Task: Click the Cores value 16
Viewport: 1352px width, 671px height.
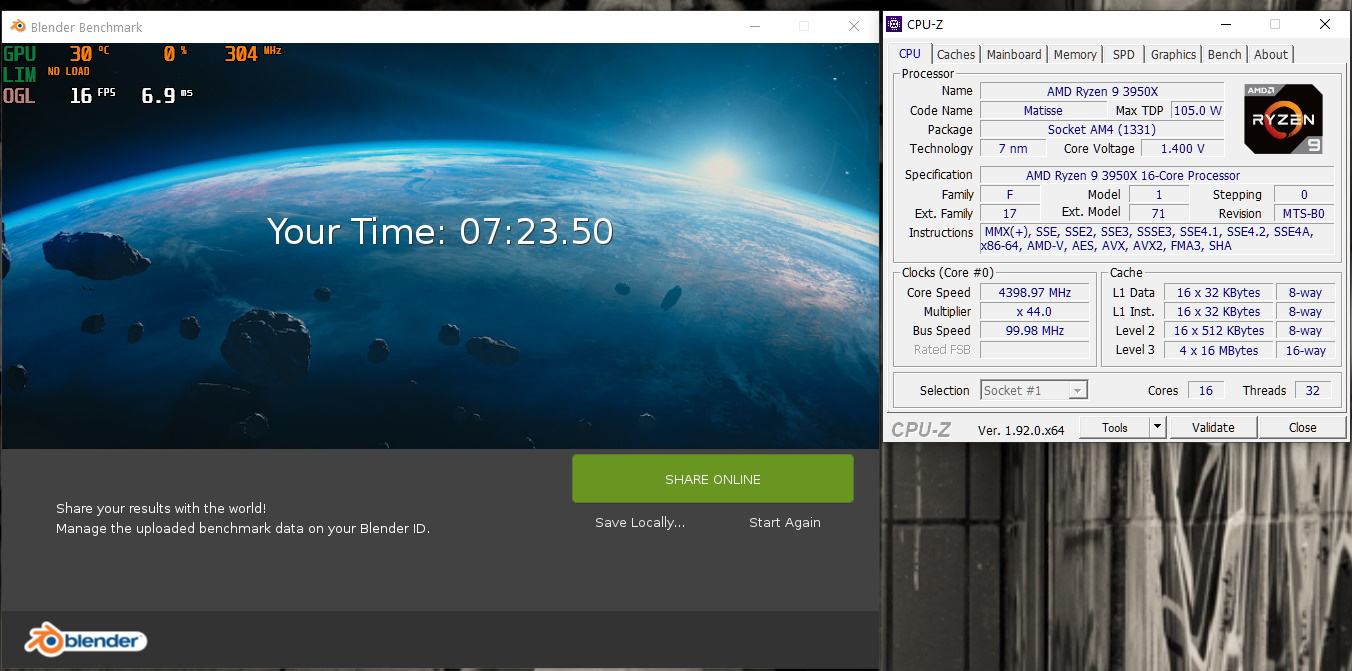Action: click(1205, 390)
